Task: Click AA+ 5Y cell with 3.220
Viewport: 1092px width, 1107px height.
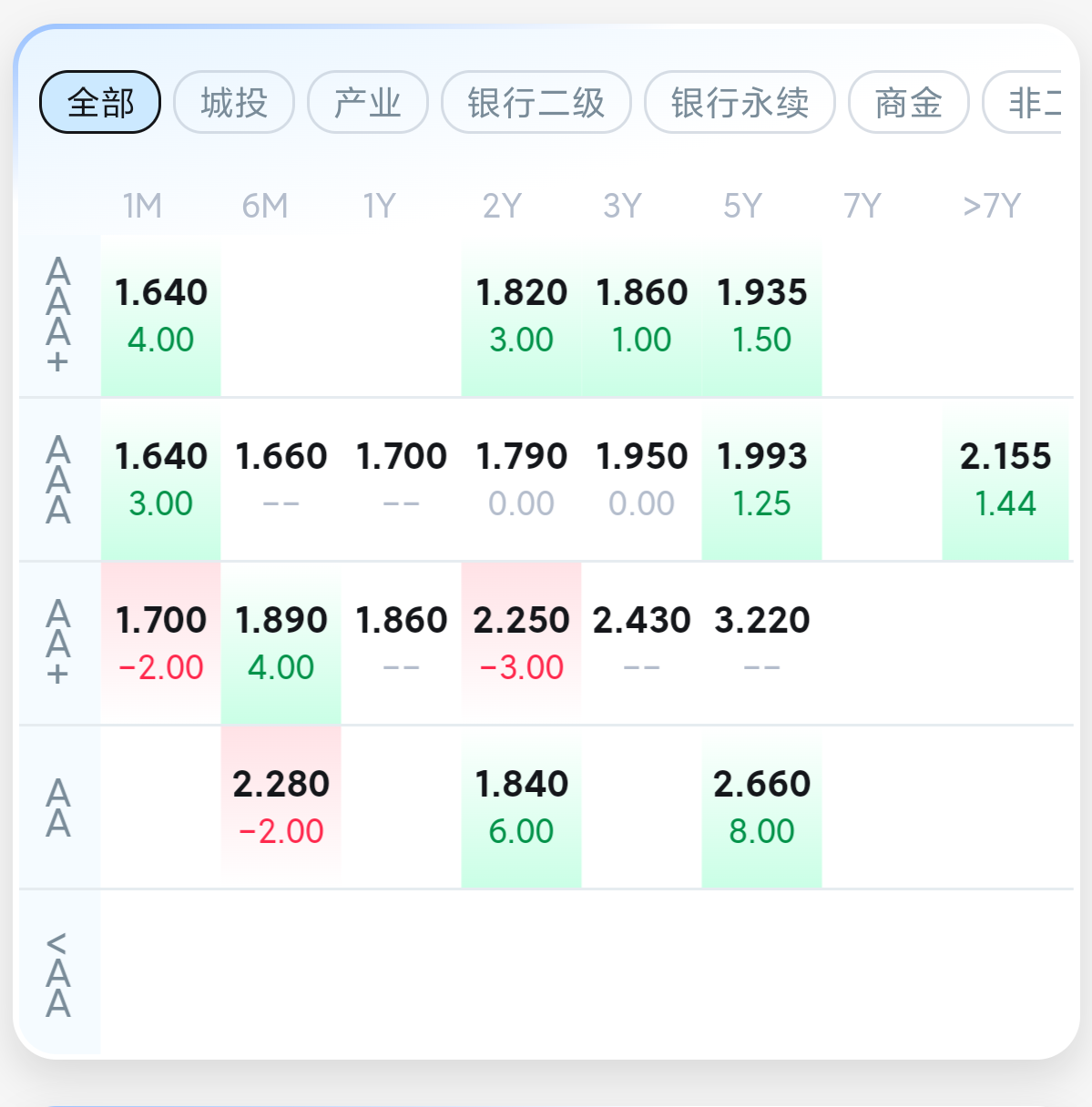Action: click(761, 643)
